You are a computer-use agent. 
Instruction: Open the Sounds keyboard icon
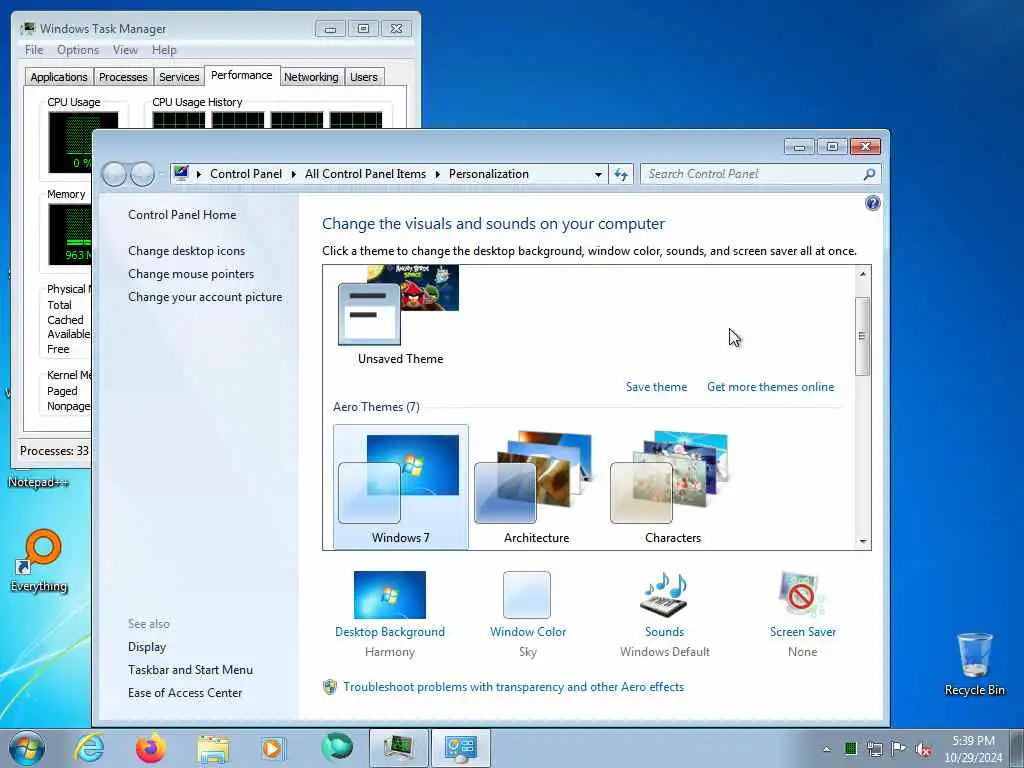click(x=664, y=594)
